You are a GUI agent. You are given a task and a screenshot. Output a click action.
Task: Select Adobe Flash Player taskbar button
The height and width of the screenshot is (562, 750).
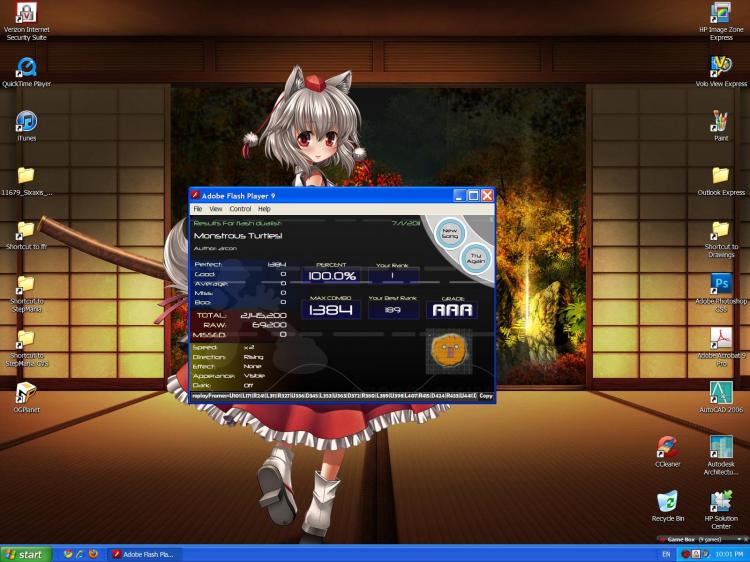[x=144, y=554]
